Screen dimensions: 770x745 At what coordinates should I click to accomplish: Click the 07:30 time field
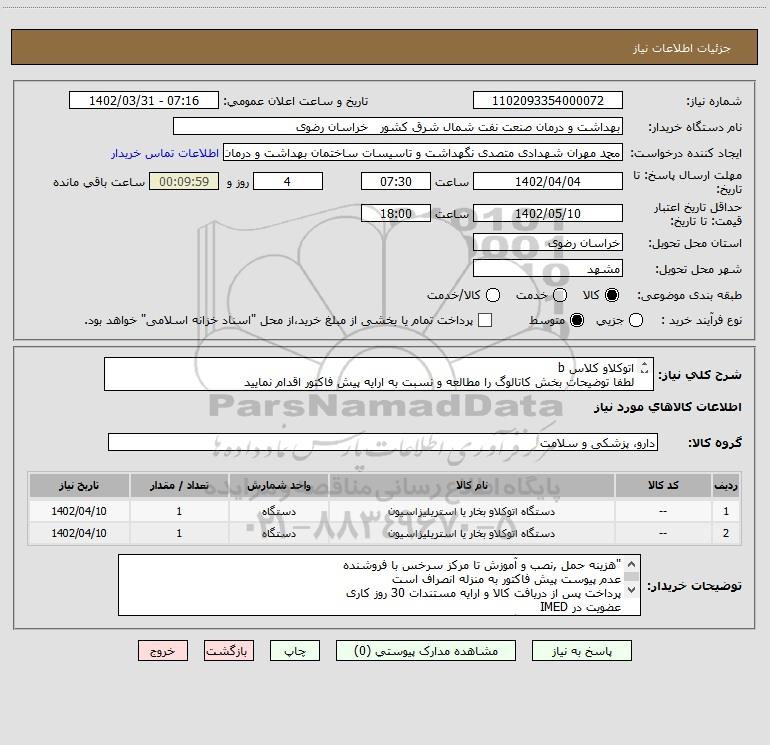pyautogui.click(x=396, y=181)
